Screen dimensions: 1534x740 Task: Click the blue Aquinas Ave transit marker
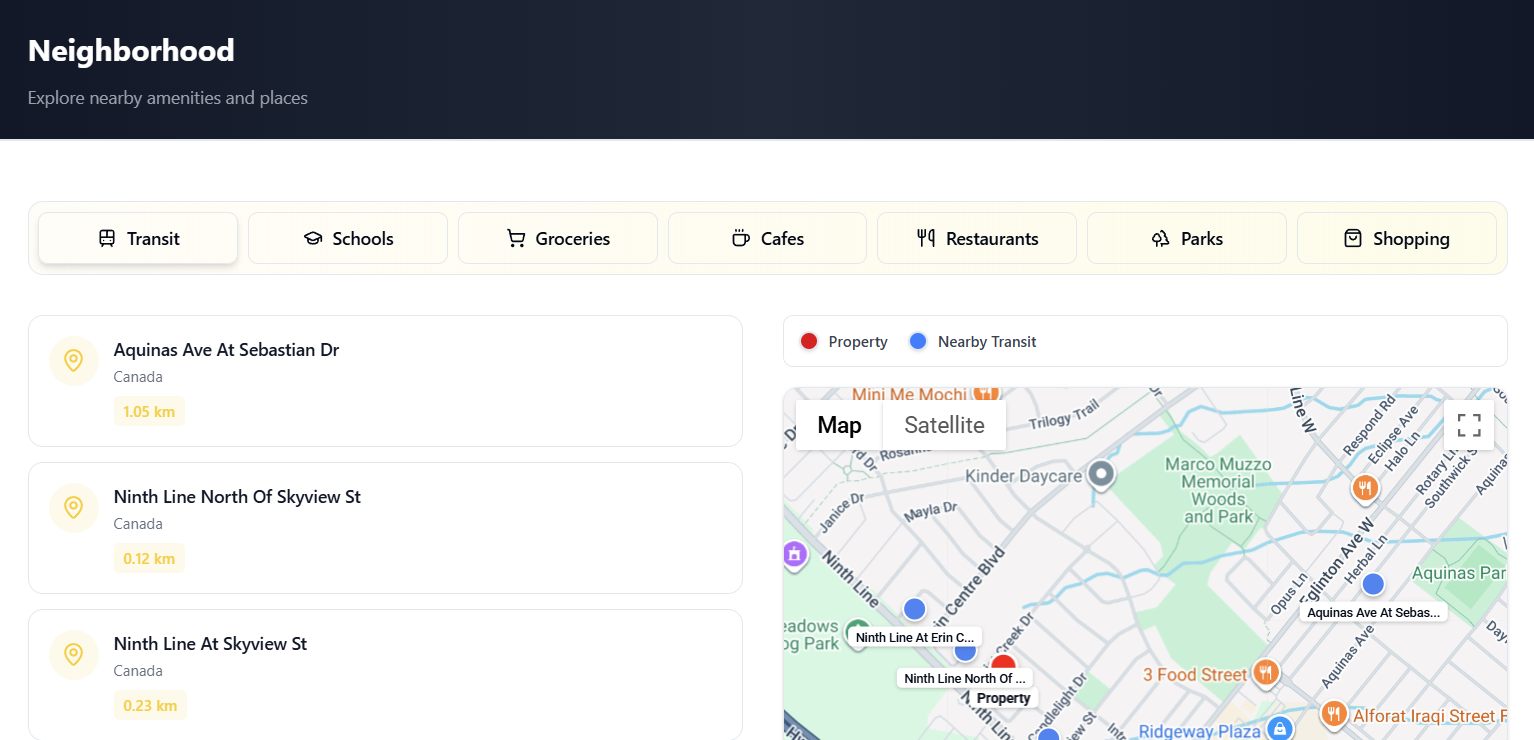point(1373,583)
